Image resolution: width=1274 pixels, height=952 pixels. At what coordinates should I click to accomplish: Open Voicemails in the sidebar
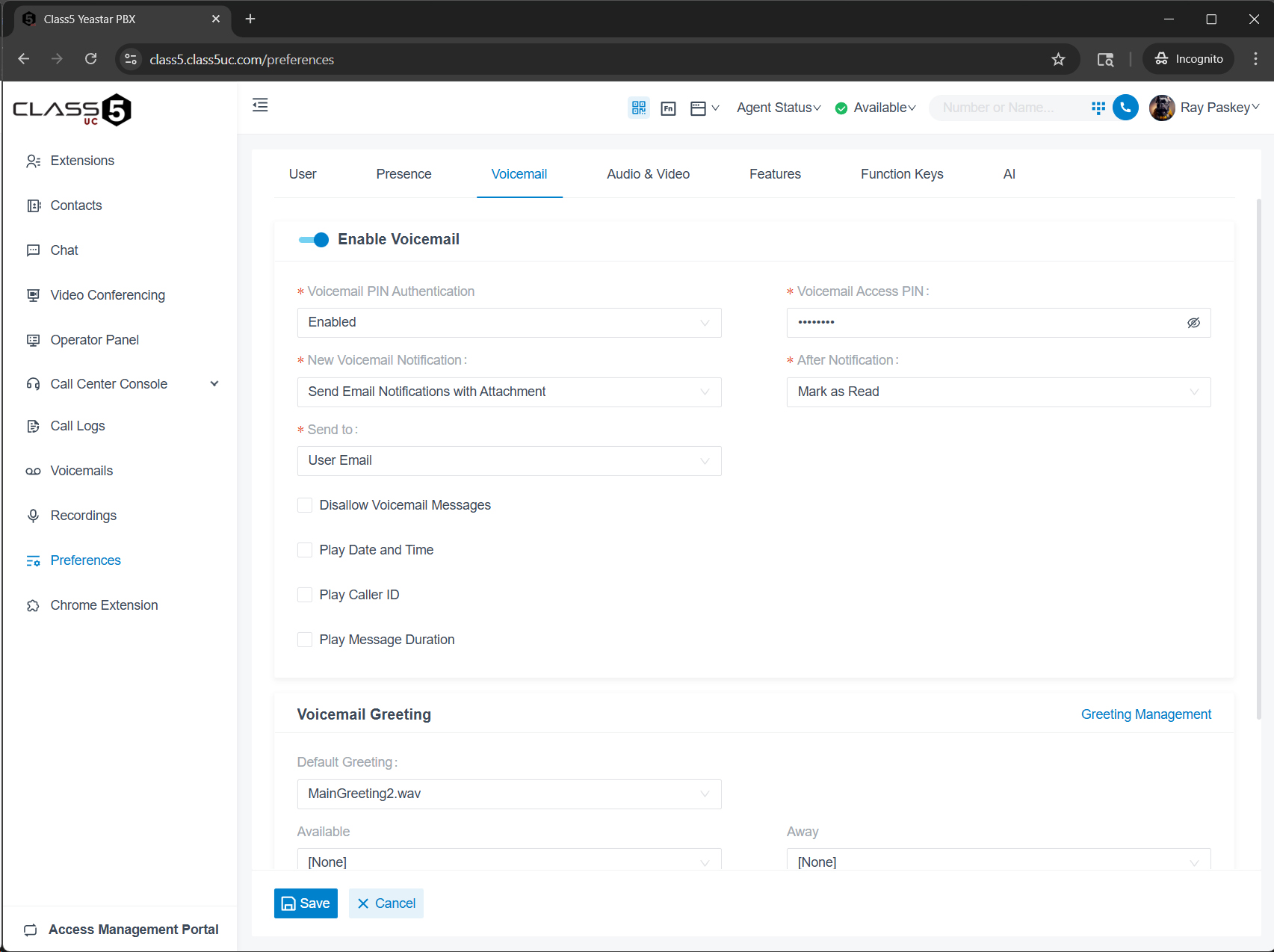pos(81,471)
